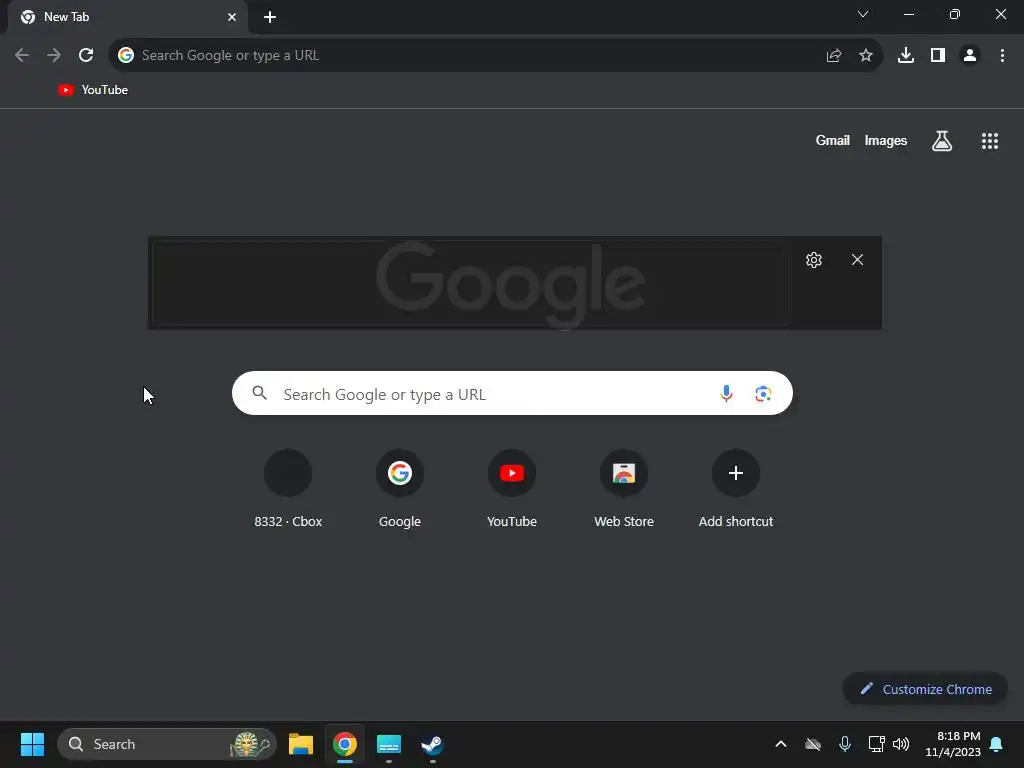Screen dimensions: 1024x768
Task: Click the browser forward arrow
Action: (54, 56)
